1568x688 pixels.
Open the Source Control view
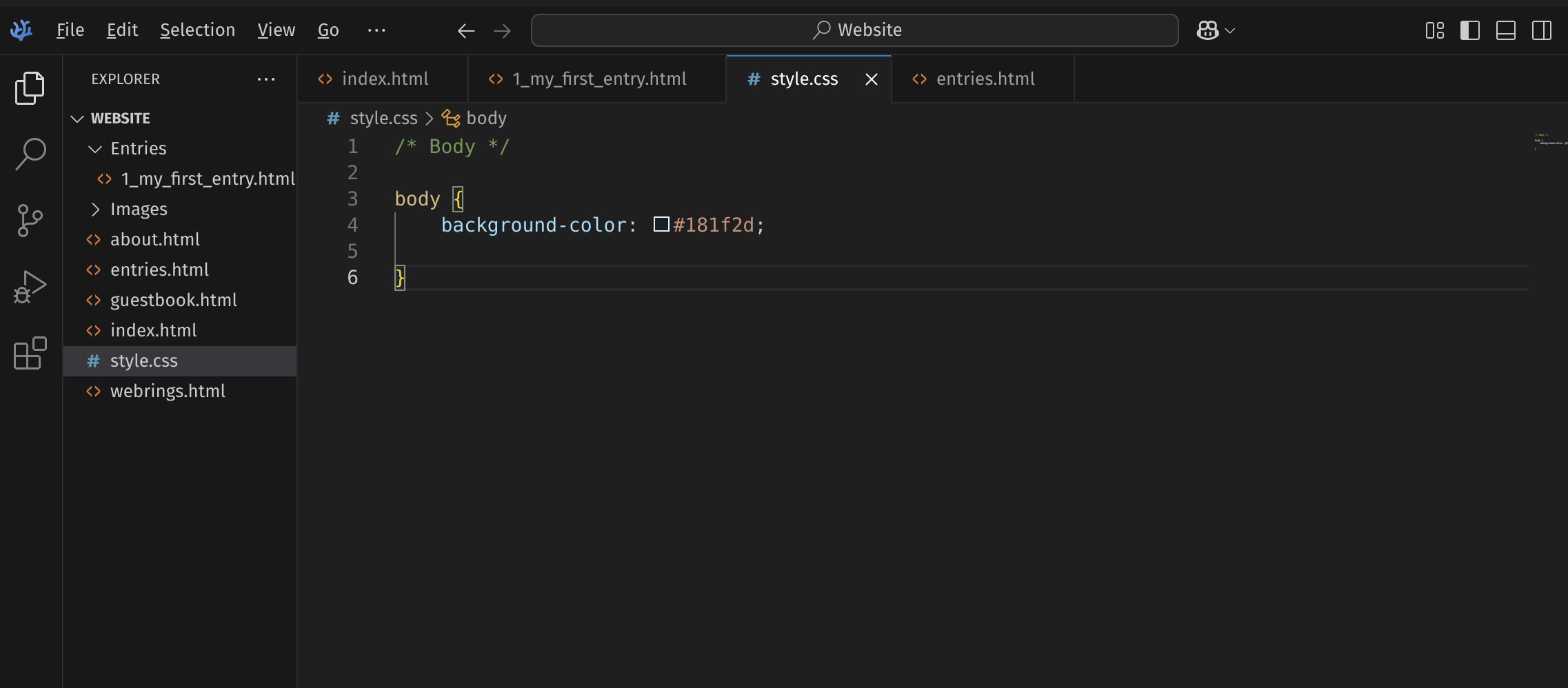pos(30,221)
